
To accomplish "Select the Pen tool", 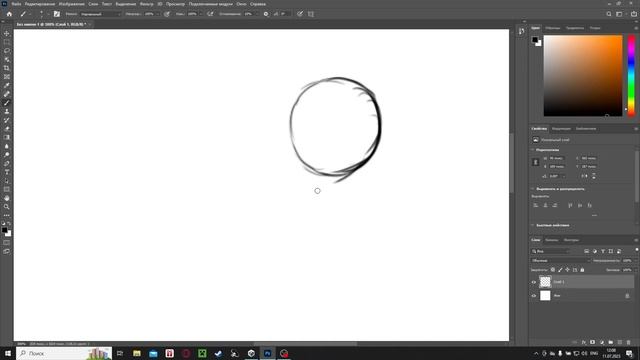I will point(7,163).
